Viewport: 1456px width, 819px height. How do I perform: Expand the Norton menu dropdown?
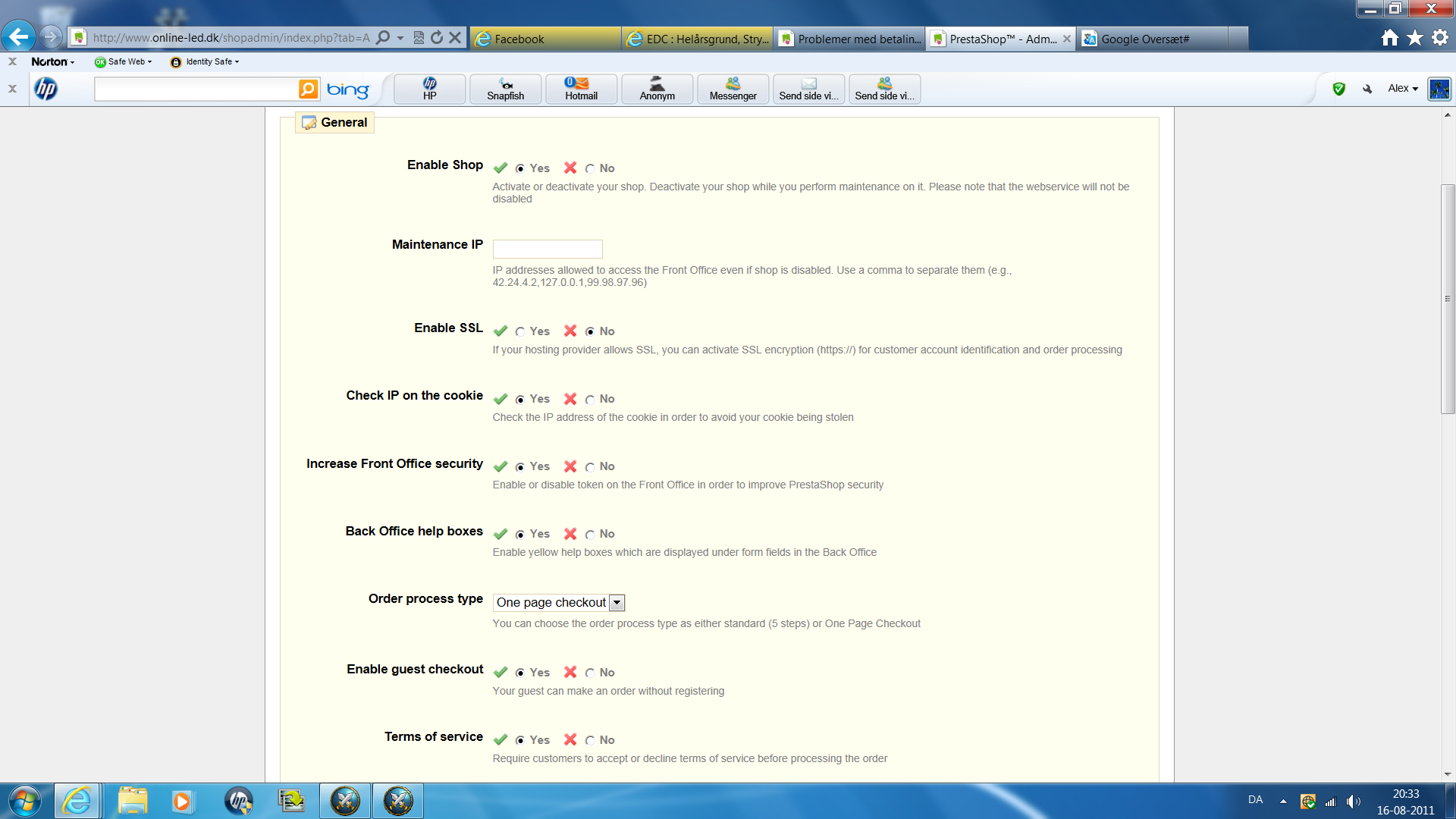coord(52,62)
